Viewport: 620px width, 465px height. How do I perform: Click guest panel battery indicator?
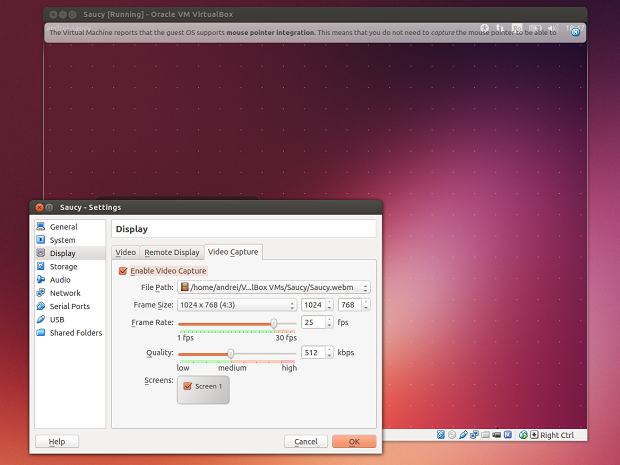pyautogui.click(x=535, y=28)
